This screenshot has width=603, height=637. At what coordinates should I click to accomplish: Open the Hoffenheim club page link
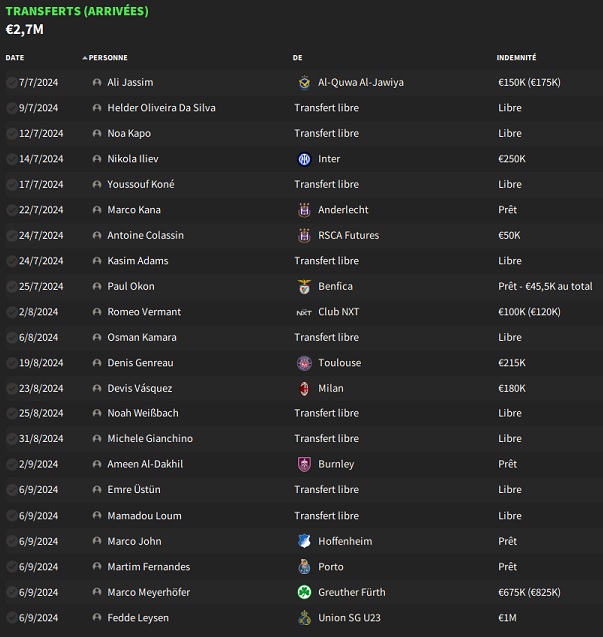pos(345,542)
